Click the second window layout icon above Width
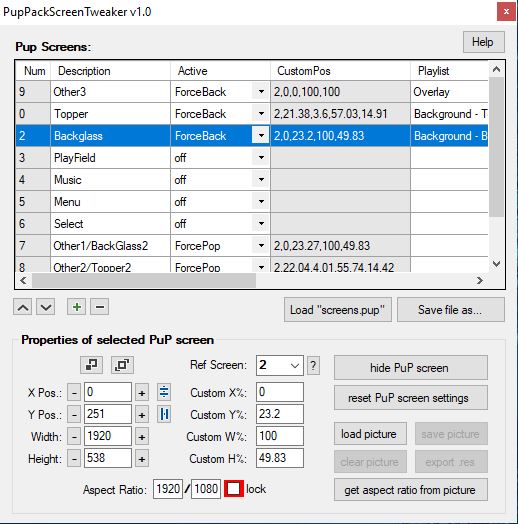This screenshot has width=518, height=524. pos(122,365)
